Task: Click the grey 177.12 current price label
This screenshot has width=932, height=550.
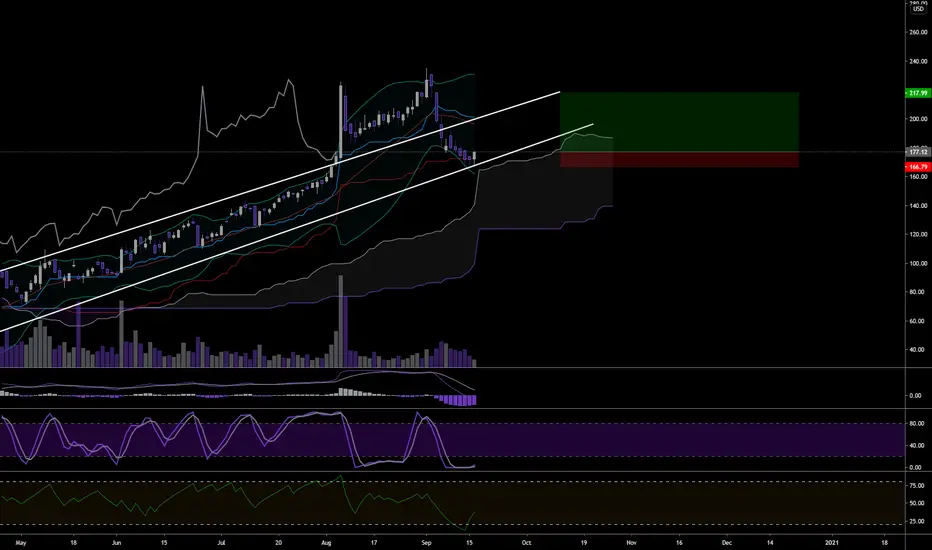Action: 918,152
